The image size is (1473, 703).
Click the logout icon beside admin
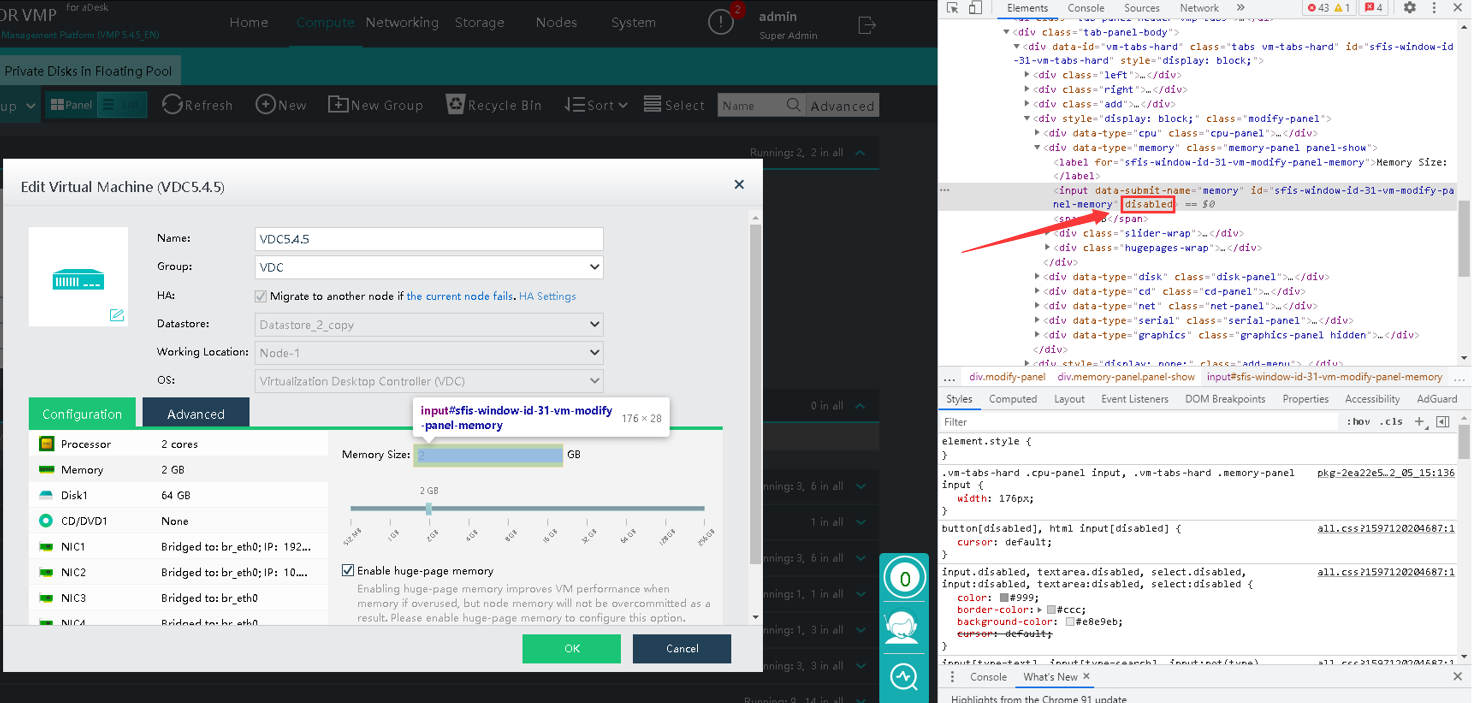click(x=867, y=24)
